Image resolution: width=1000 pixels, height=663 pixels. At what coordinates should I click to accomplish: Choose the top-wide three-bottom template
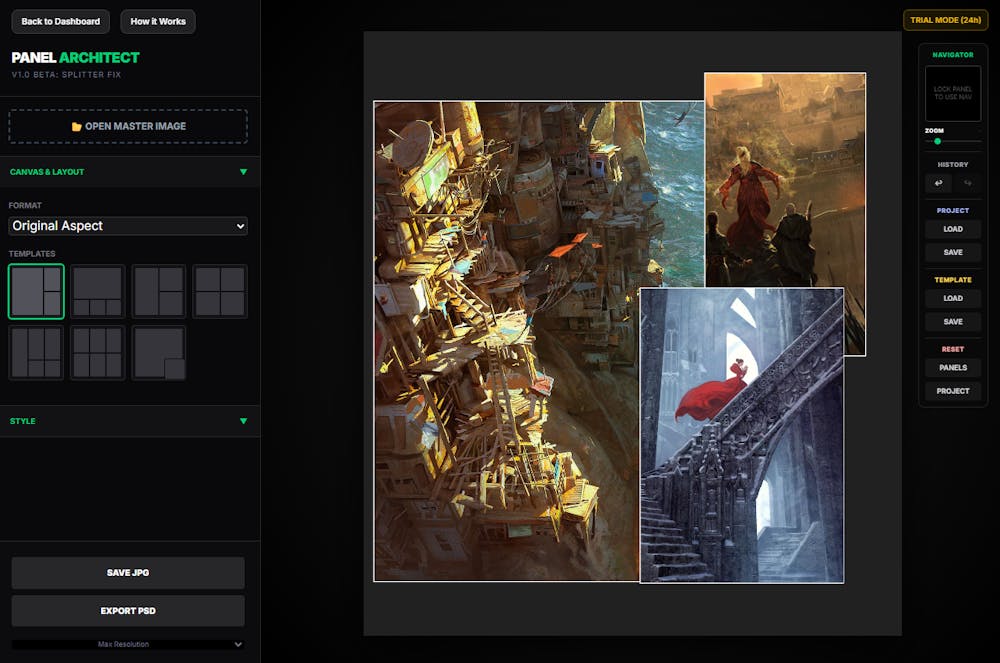tap(97, 291)
